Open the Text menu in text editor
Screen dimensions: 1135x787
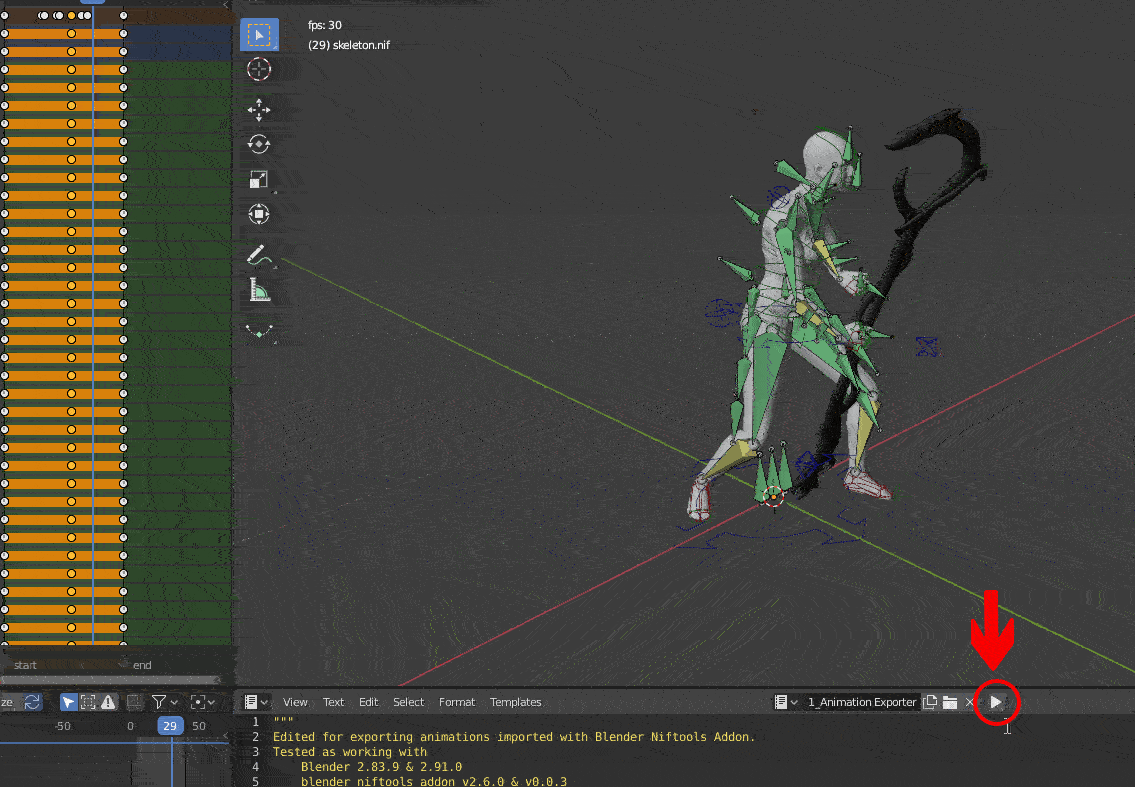coord(334,702)
